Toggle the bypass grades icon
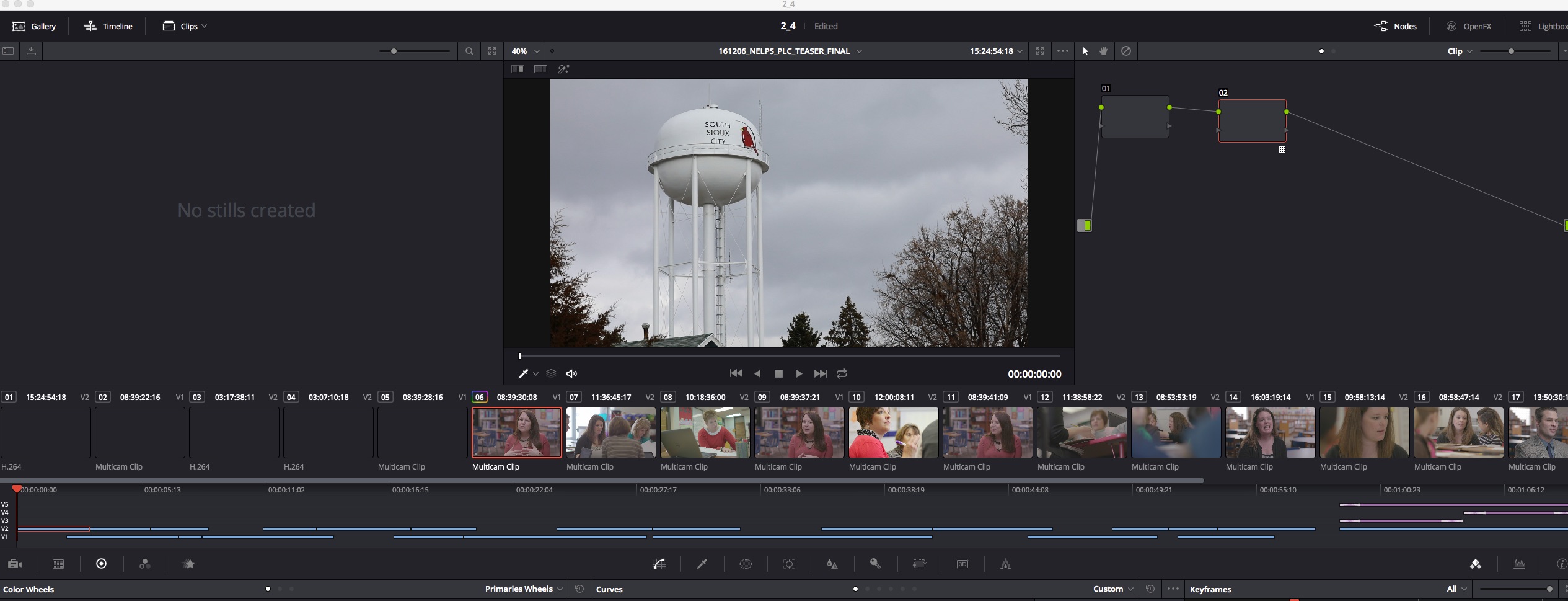This screenshot has width=1568, height=601. point(1126,51)
